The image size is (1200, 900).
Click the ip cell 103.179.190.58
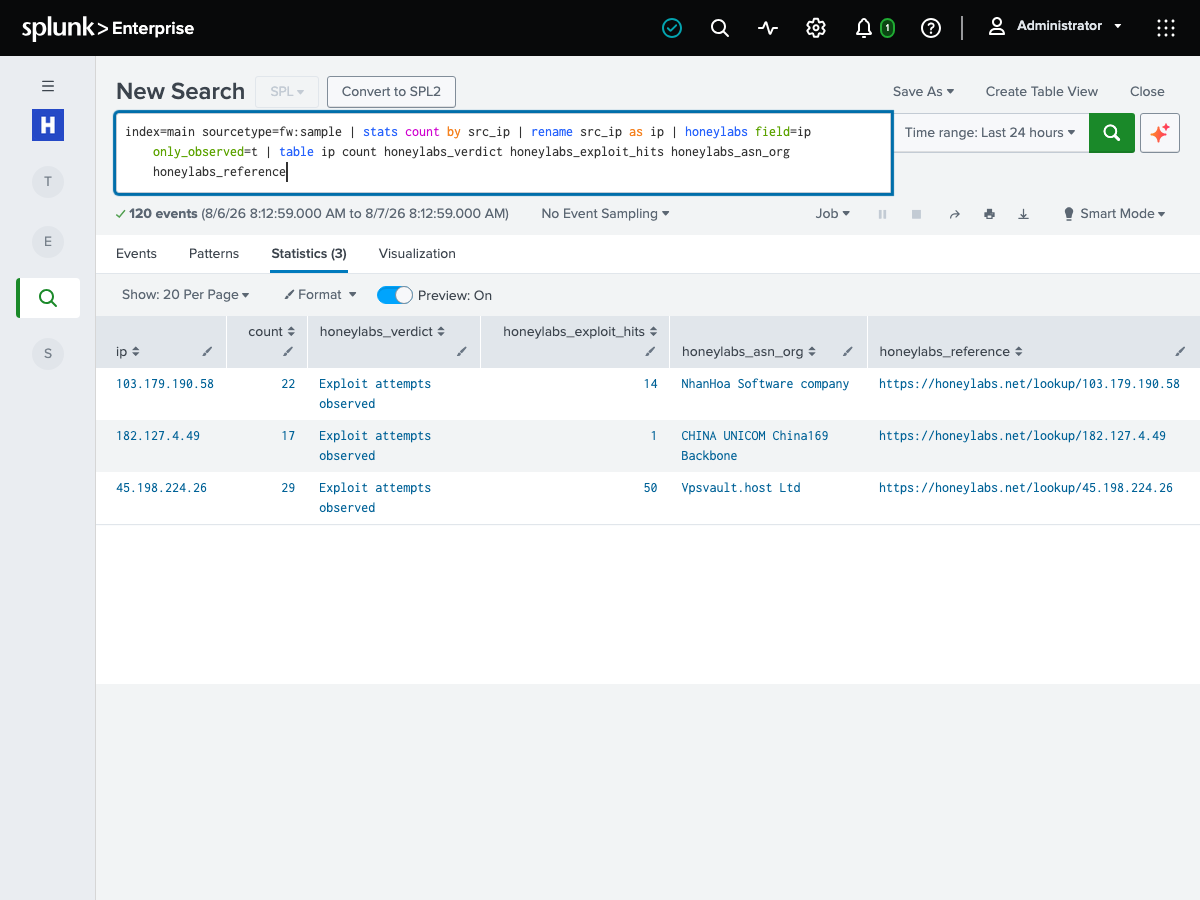[165, 384]
